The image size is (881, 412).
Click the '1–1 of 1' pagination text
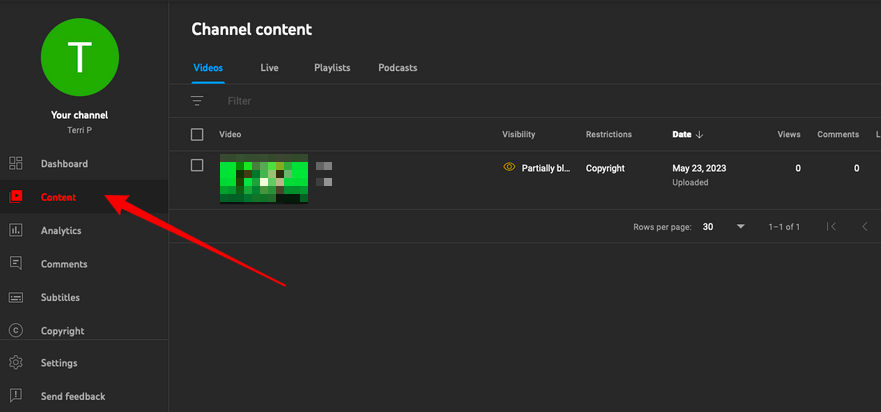[x=784, y=227]
